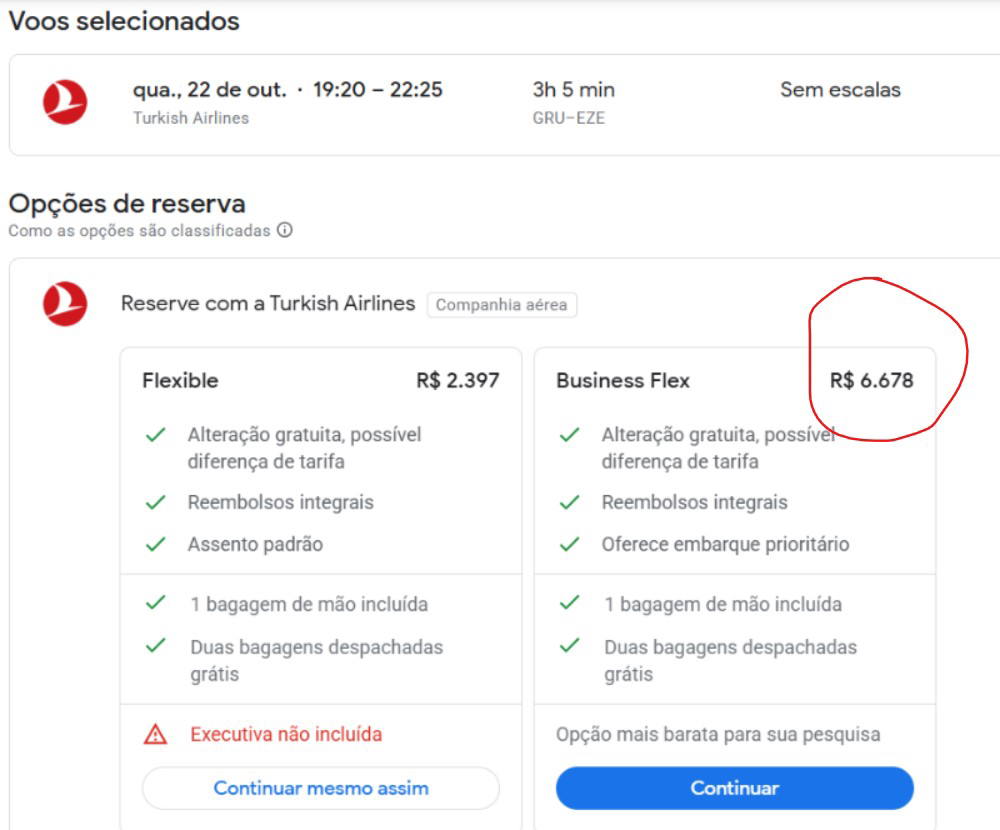Click checkmark beside Assento padrão
This screenshot has height=830, width=1000.
[x=155, y=545]
